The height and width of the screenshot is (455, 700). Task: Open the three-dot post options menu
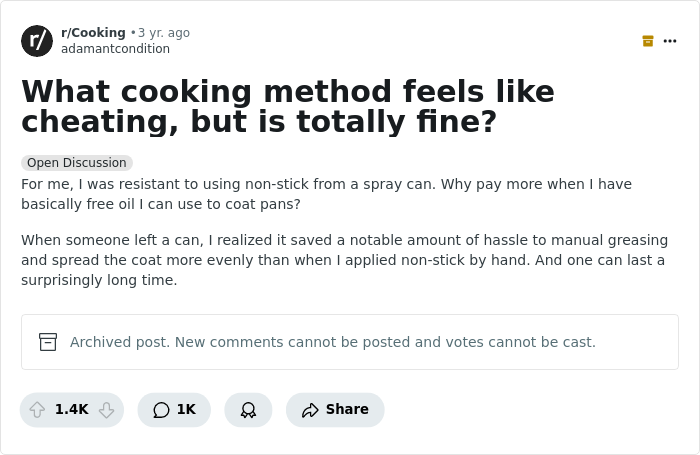pyautogui.click(x=670, y=41)
